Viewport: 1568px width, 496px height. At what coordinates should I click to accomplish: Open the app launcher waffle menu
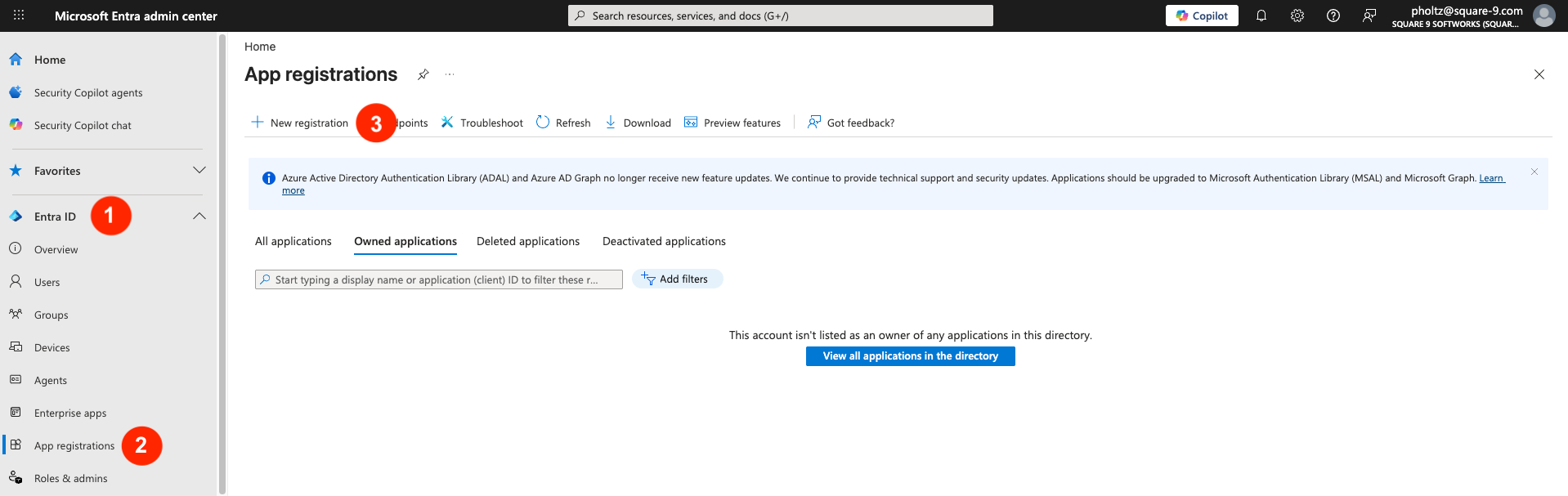coord(19,16)
